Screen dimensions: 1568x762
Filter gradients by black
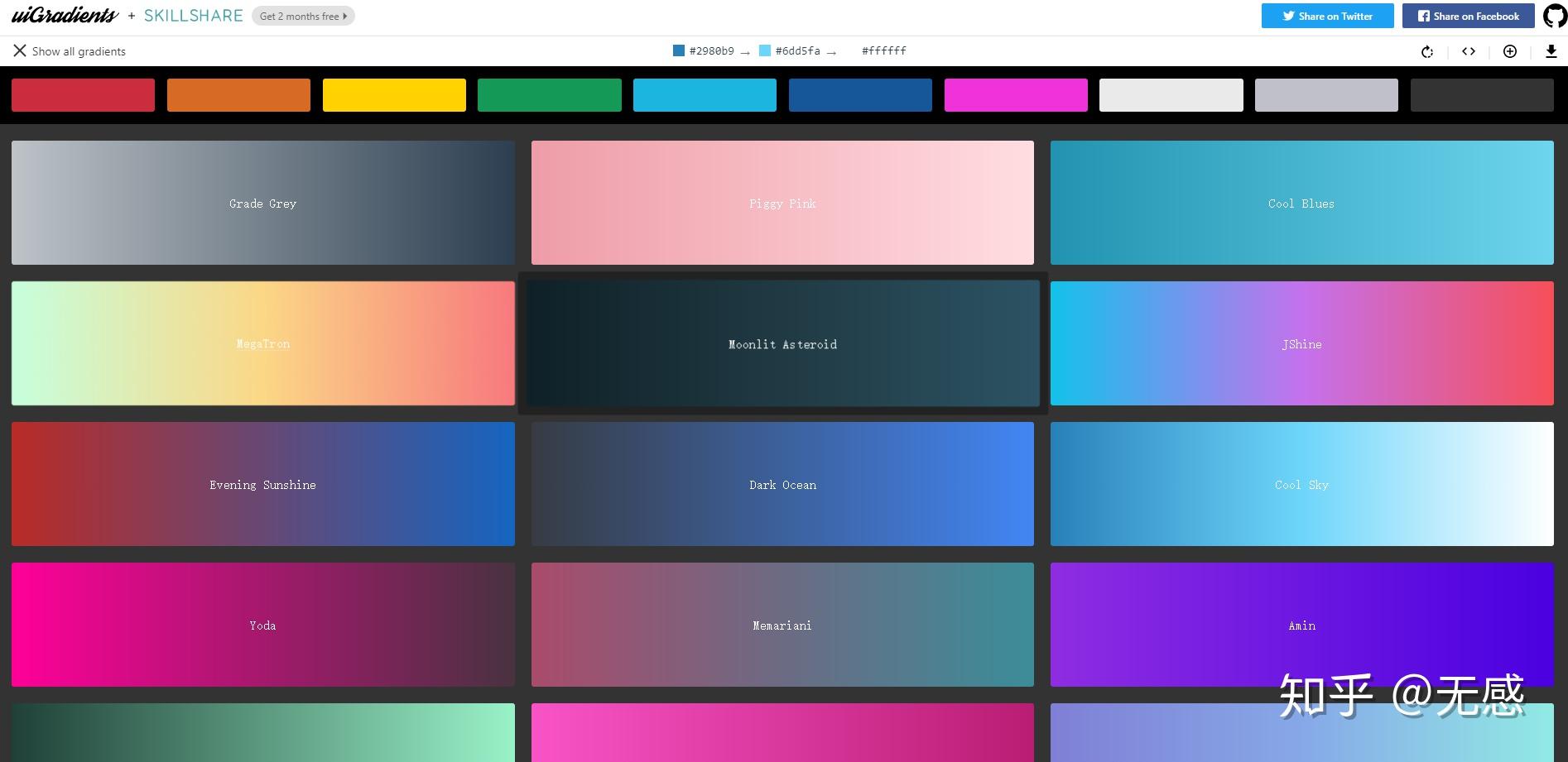click(x=1482, y=95)
